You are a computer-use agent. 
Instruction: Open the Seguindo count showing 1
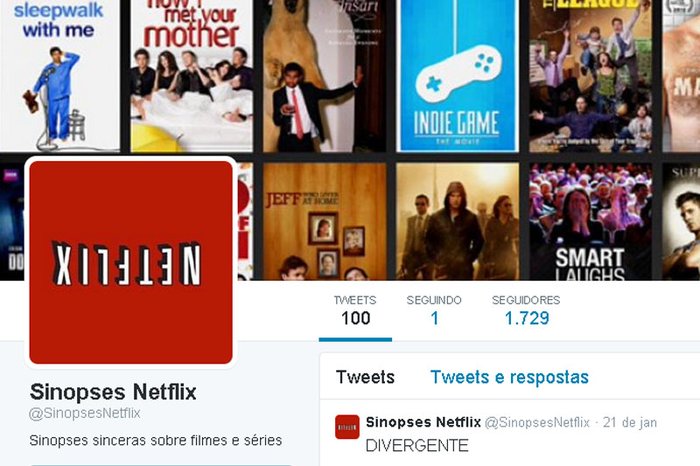coord(434,311)
